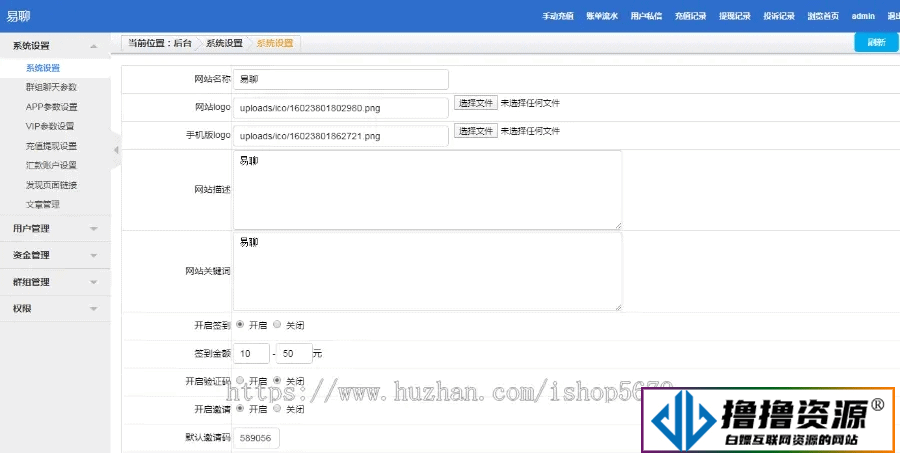Click the 权限 sidebar section header

[x=55, y=309]
